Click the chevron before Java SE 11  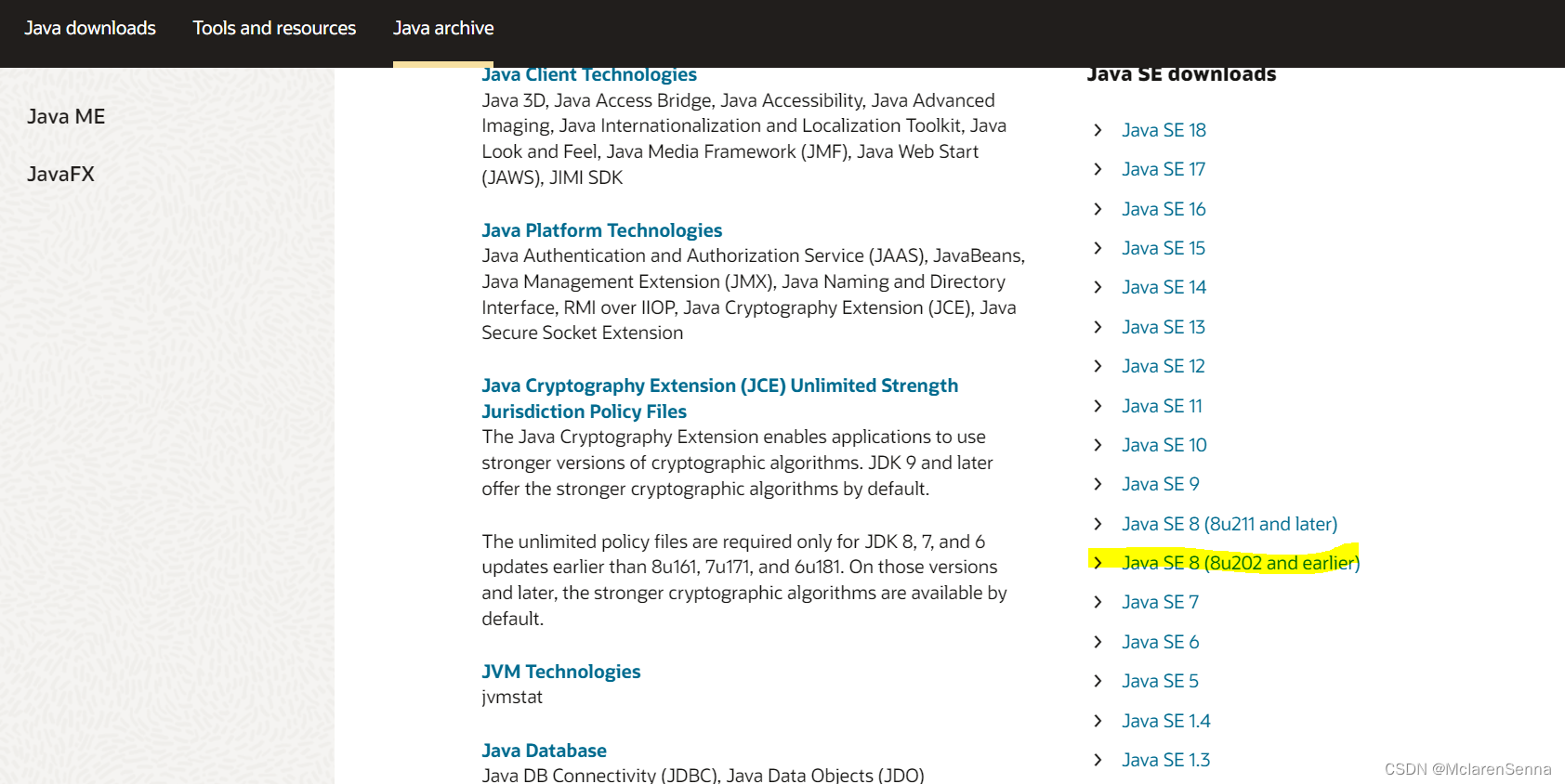(x=1098, y=406)
